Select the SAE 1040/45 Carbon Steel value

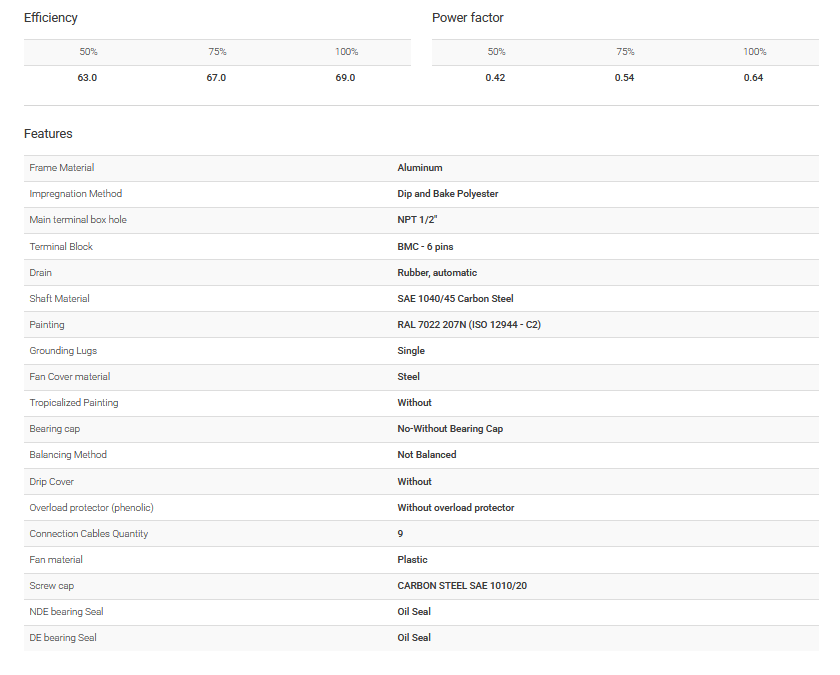coord(455,299)
